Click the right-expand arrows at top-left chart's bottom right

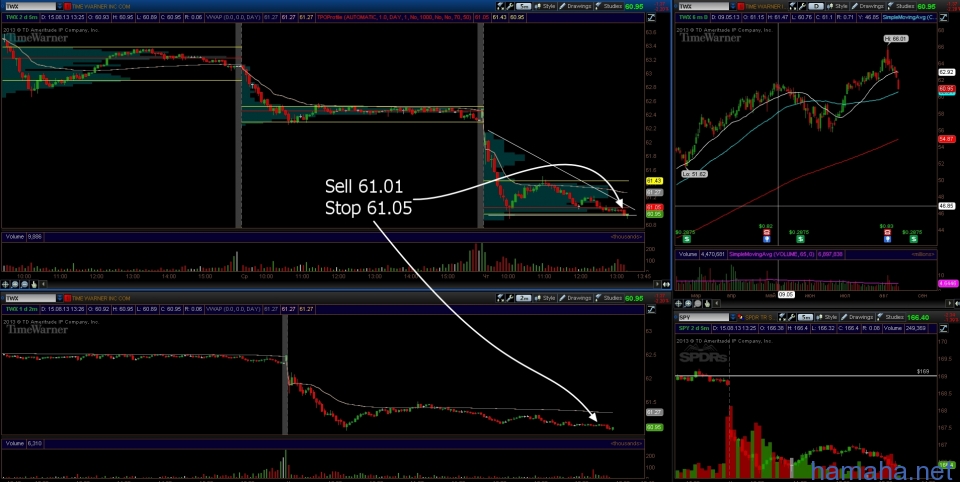point(666,284)
